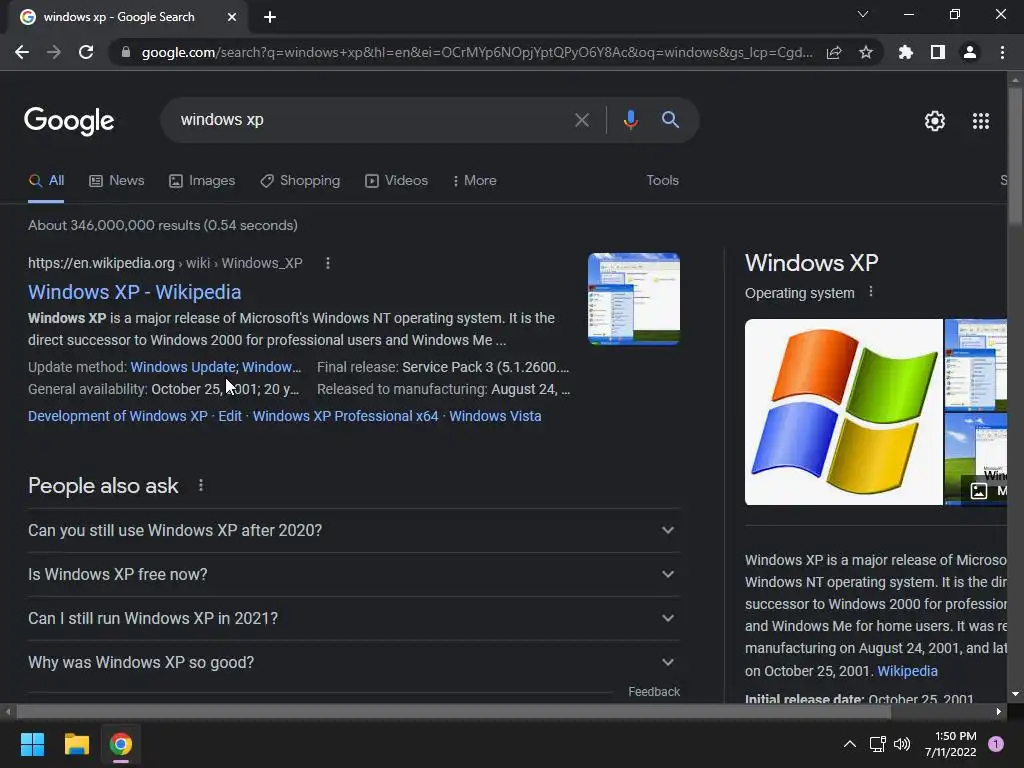
Task: Go back using the browser back arrow
Action: tap(22, 52)
